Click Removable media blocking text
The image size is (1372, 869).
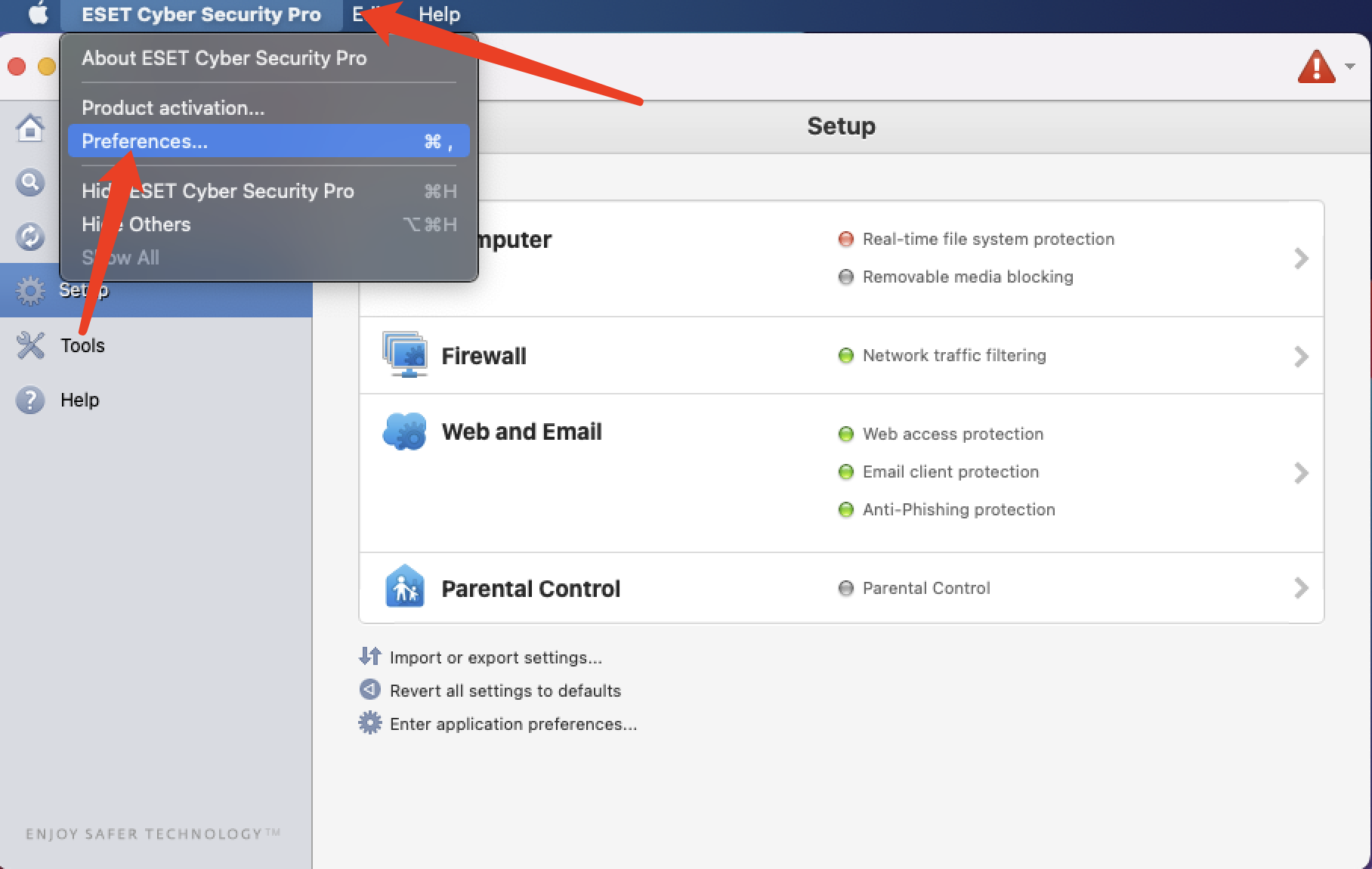point(968,277)
